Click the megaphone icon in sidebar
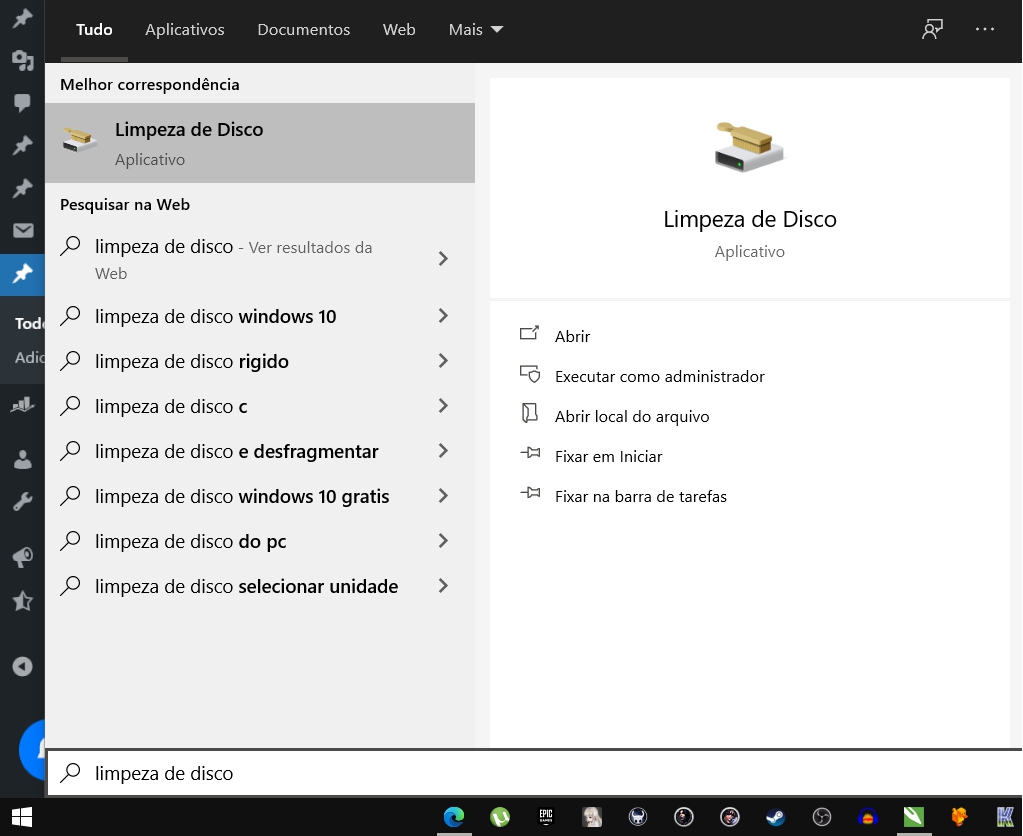This screenshot has height=836, width=1023. tap(23, 557)
